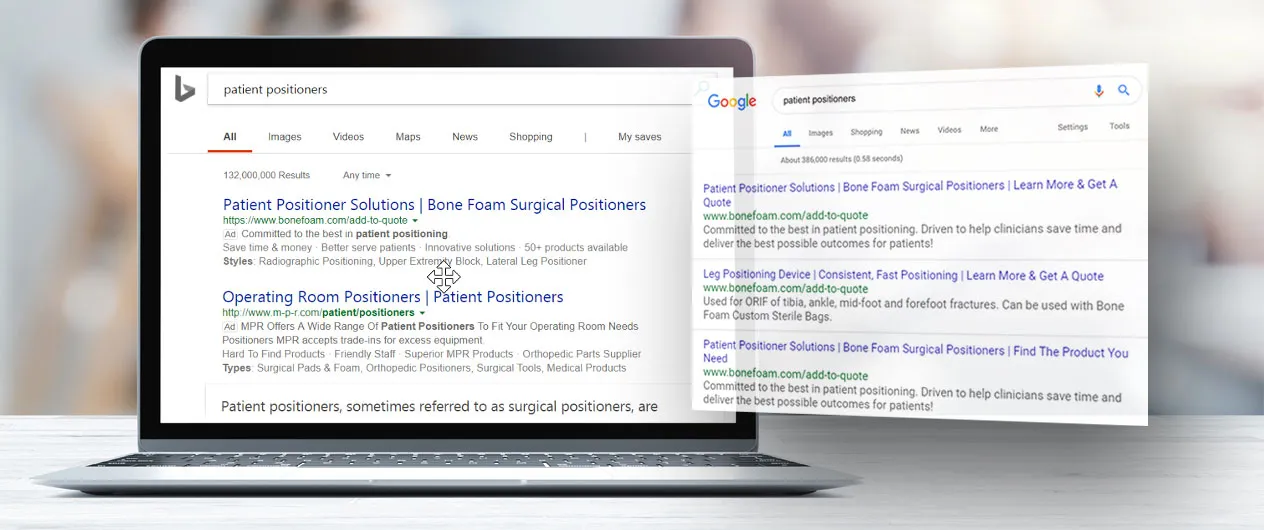Click About 386,000 results text

[x=842, y=159]
